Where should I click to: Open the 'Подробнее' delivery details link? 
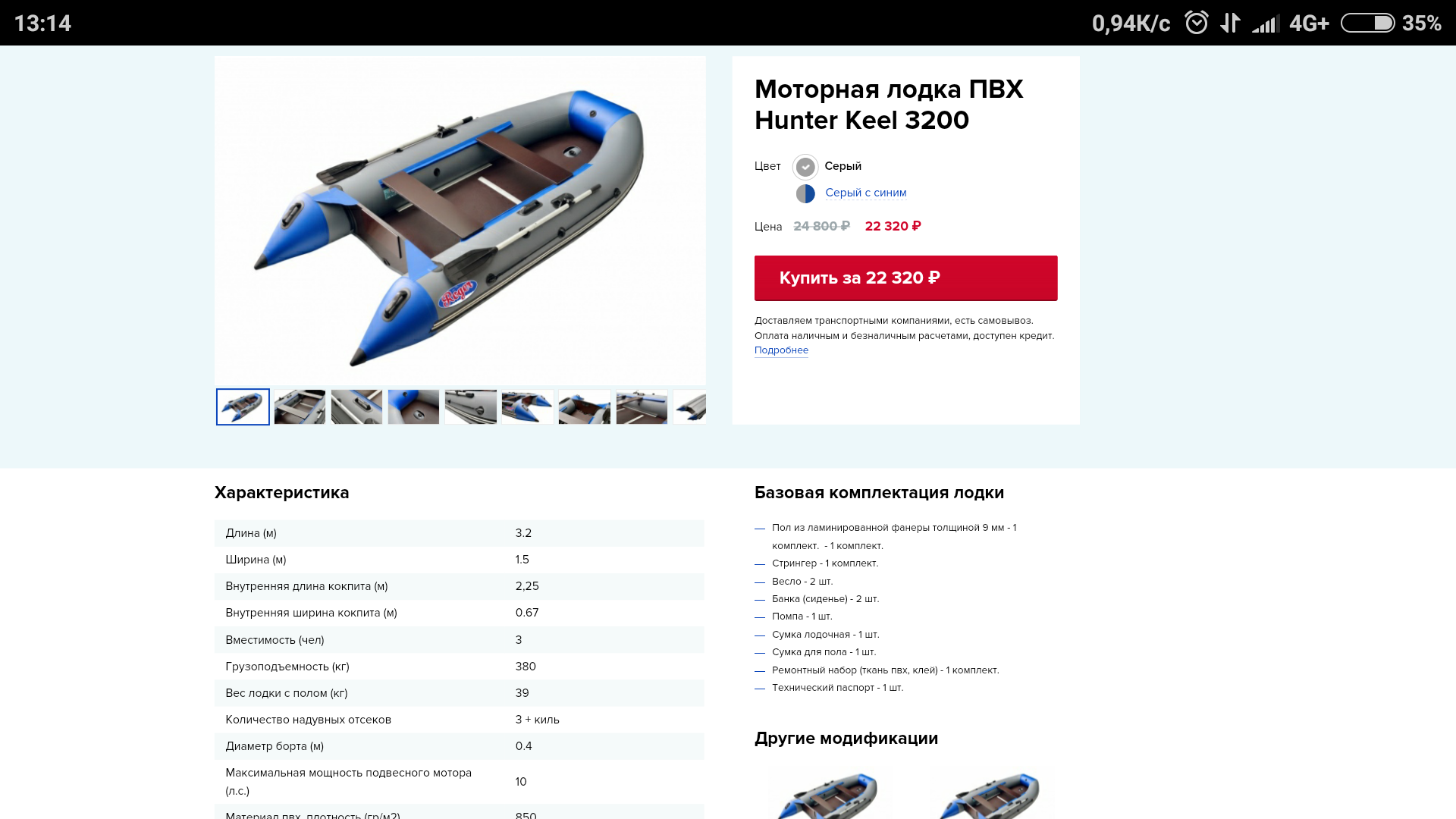(x=781, y=350)
